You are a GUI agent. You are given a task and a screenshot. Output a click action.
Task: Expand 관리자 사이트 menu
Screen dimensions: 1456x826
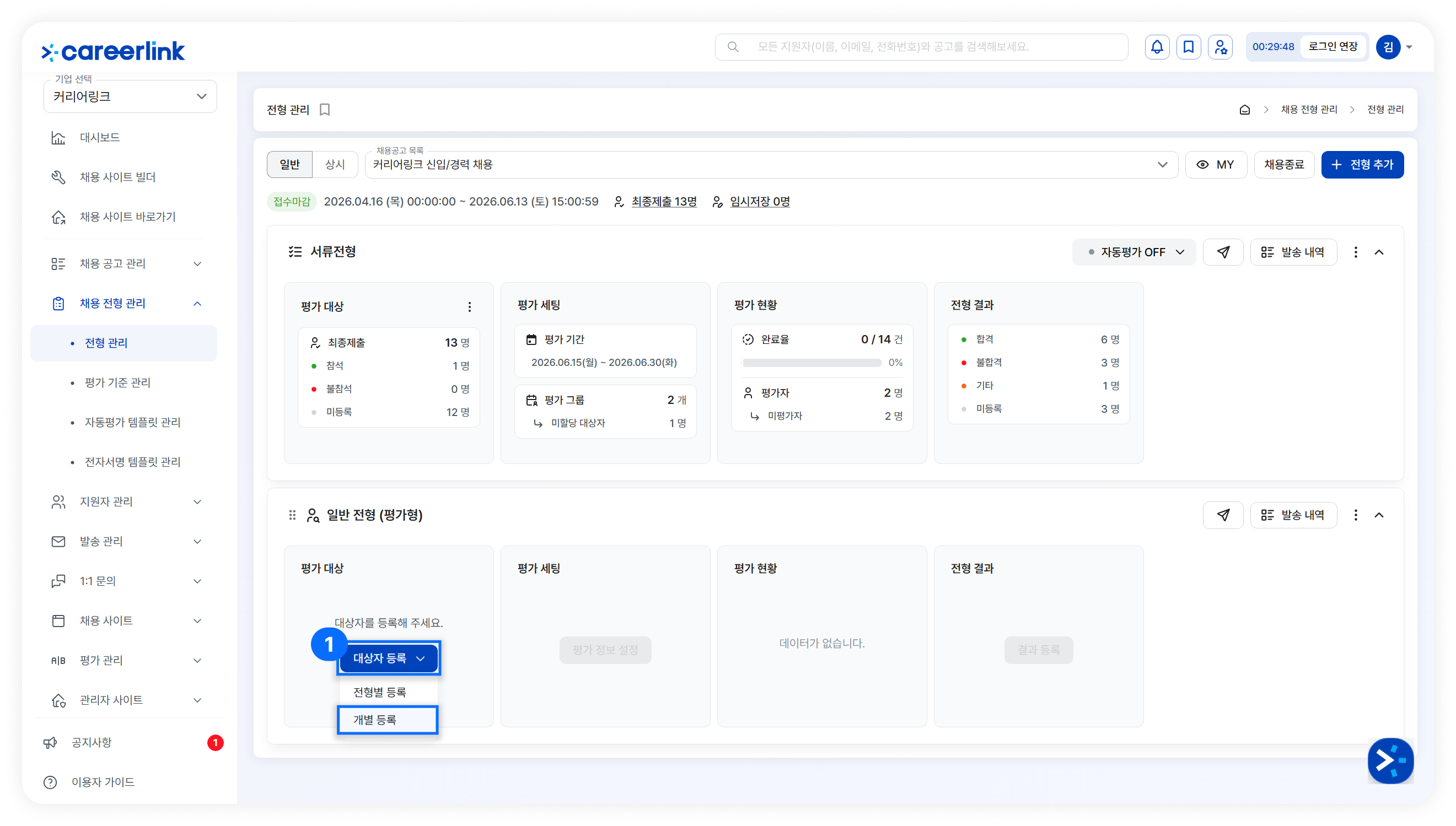tap(125, 700)
